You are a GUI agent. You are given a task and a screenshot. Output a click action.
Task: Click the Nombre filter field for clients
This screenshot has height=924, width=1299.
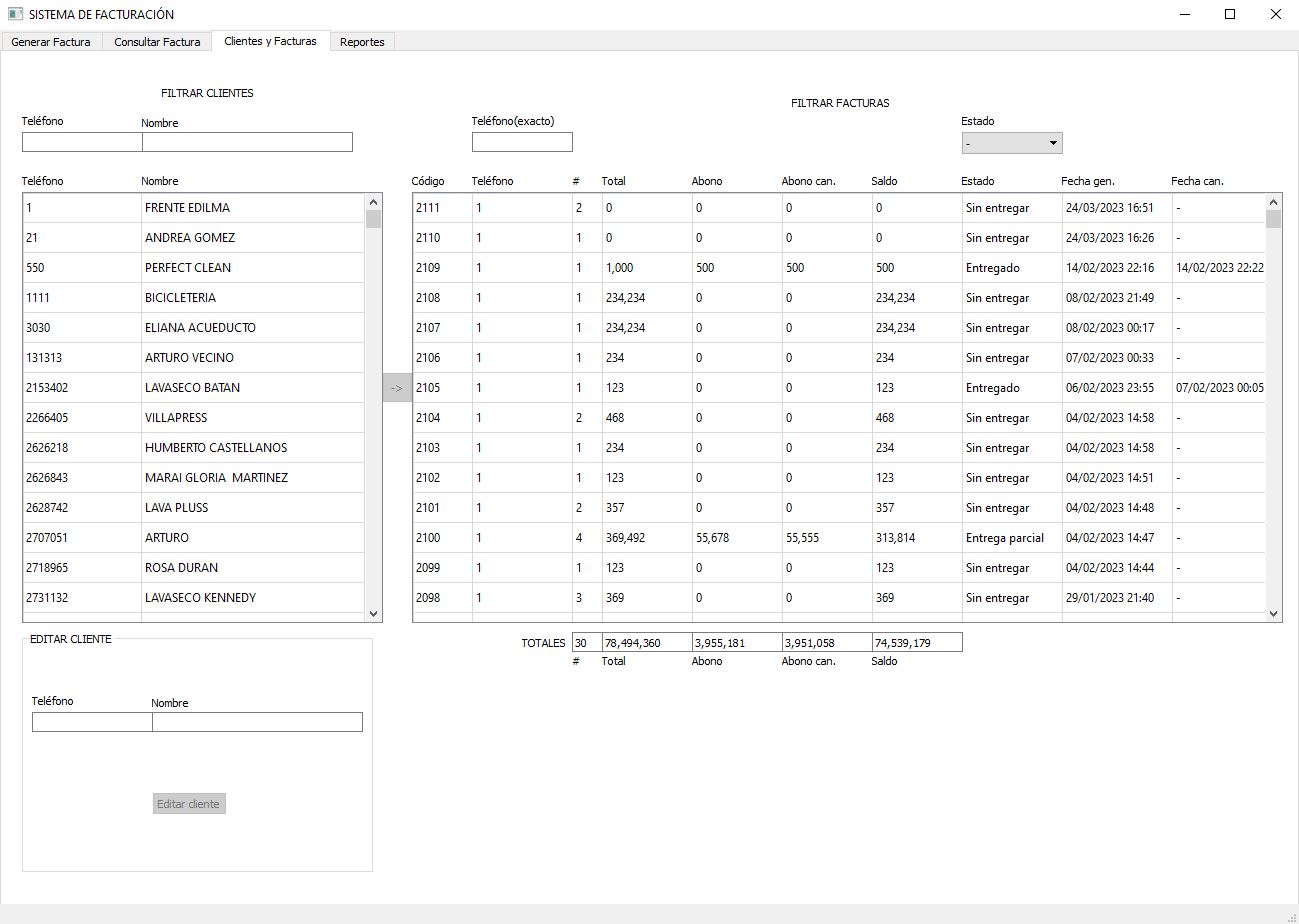(x=247, y=142)
